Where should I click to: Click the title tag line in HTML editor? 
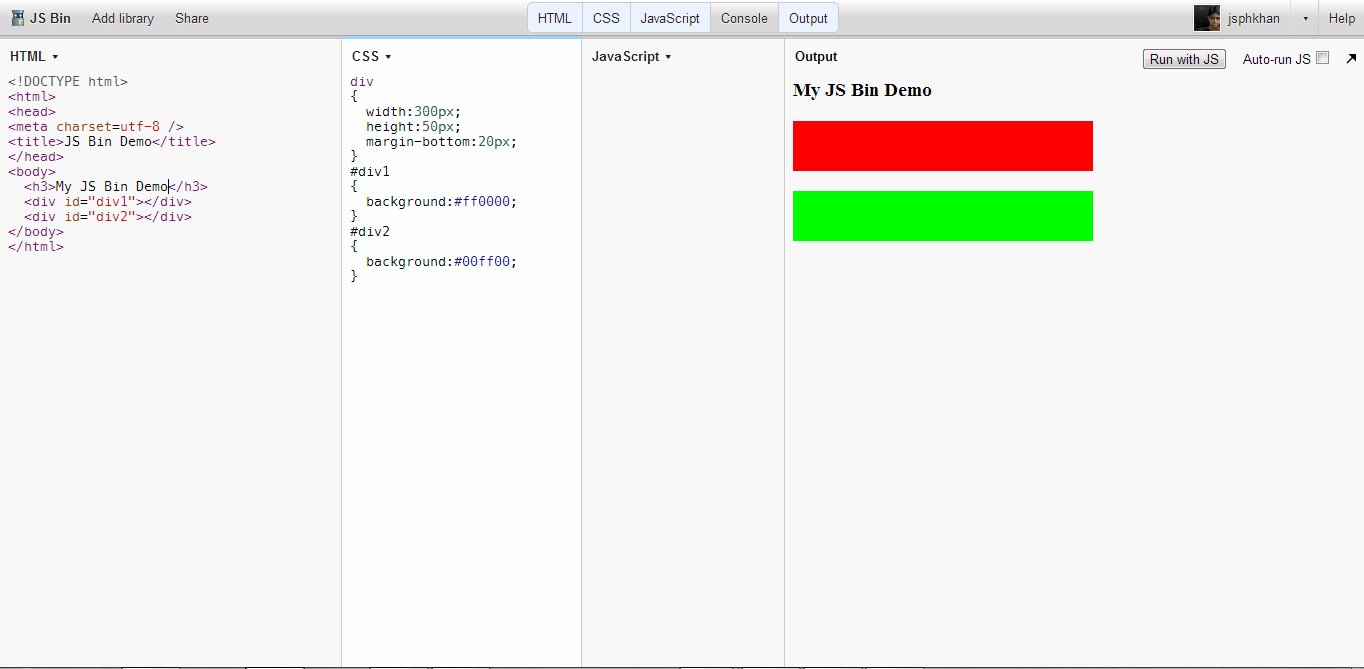pyautogui.click(x=112, y=142)
